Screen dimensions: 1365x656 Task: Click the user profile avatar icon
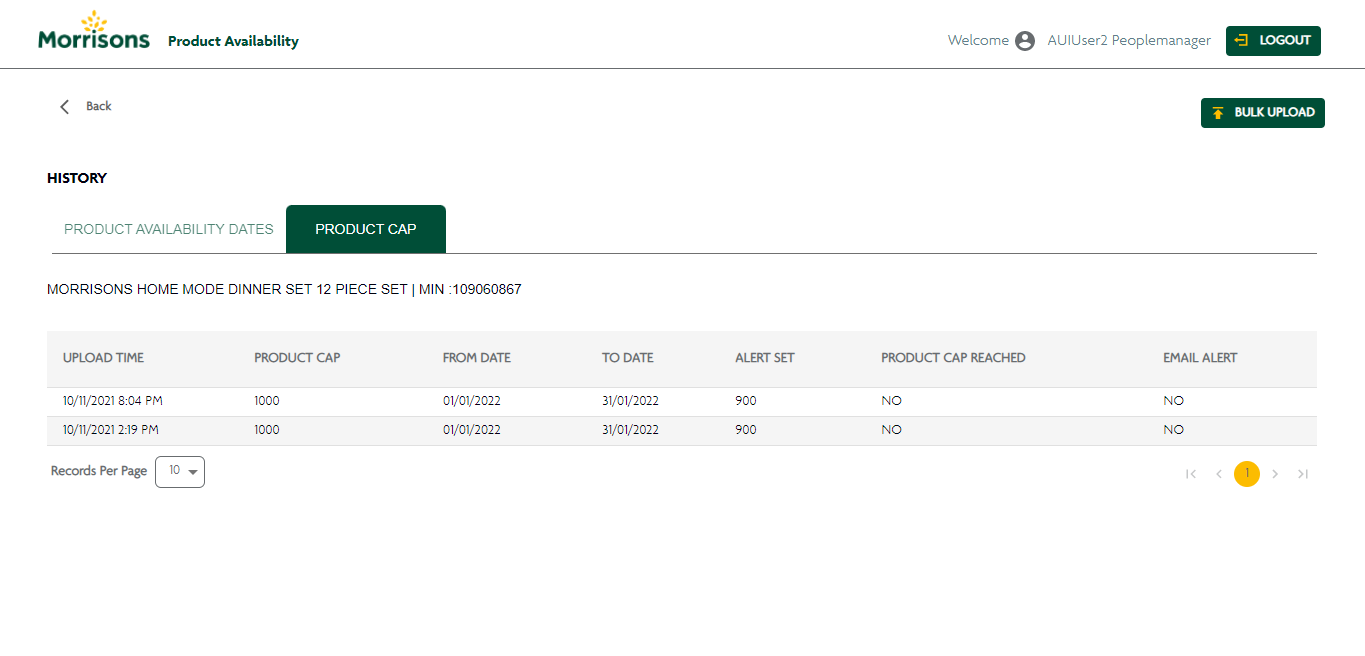pos(1025,41)
